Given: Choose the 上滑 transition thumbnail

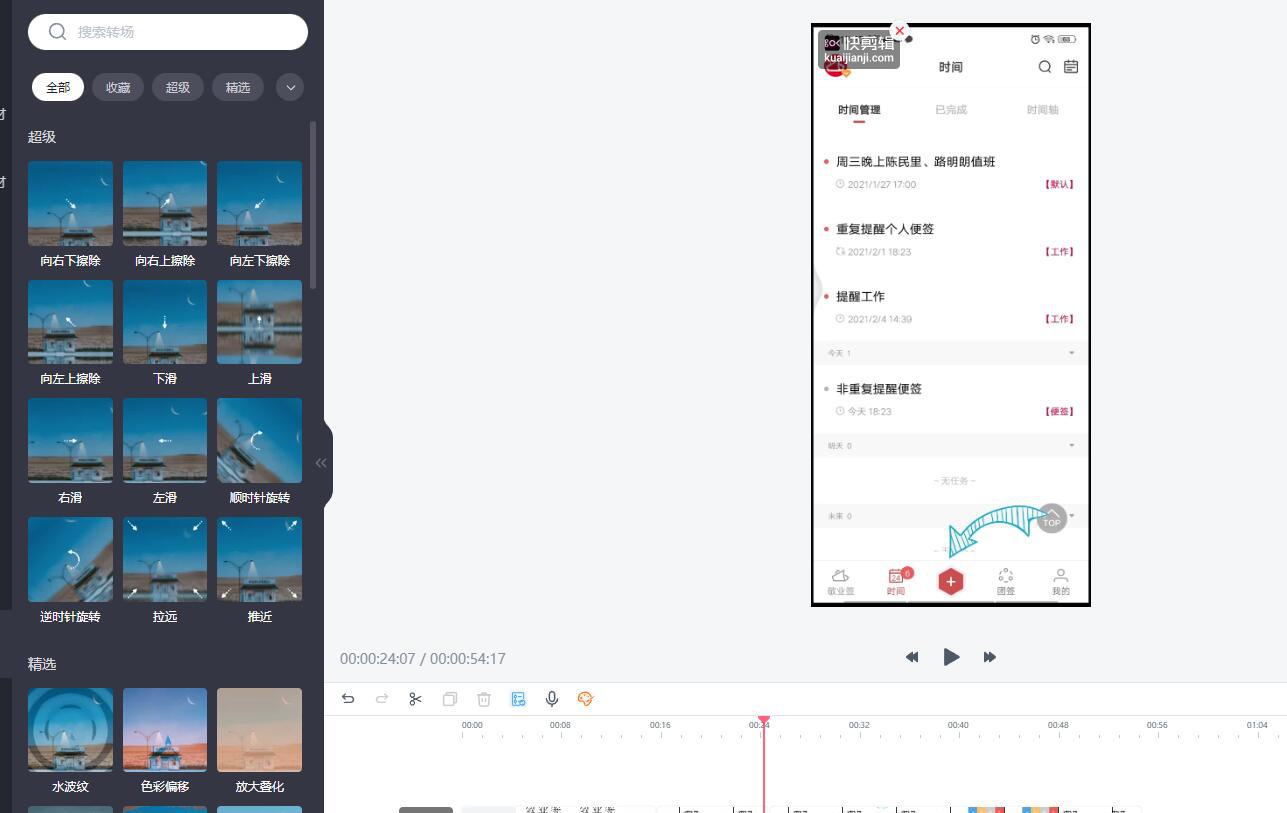Looking at the screenshot, I should click(x=259, y=322).
